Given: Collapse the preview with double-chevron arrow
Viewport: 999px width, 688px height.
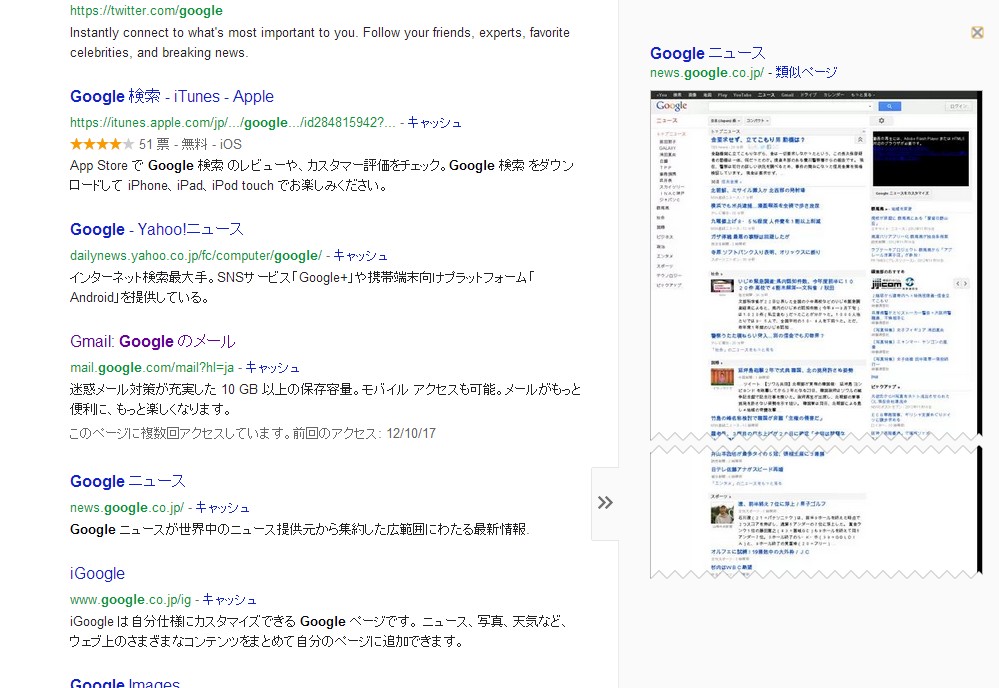Looking at the screenshot, I should click(605, 503).
